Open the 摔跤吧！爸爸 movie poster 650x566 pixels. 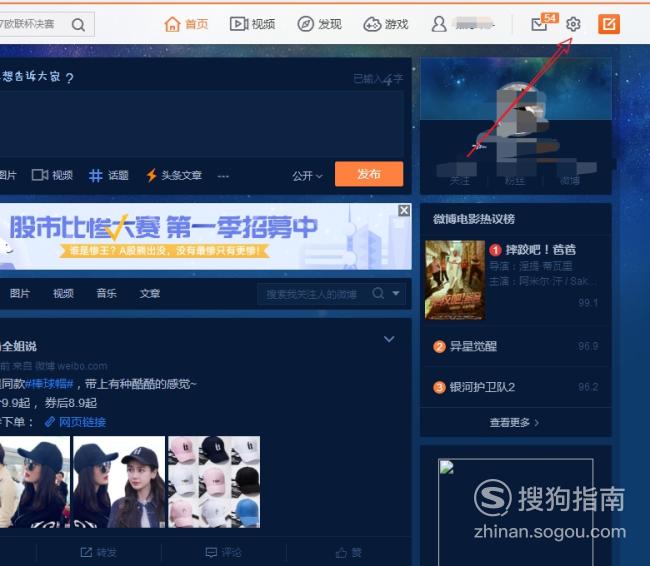pyautogui.click(x=455, y=280)
